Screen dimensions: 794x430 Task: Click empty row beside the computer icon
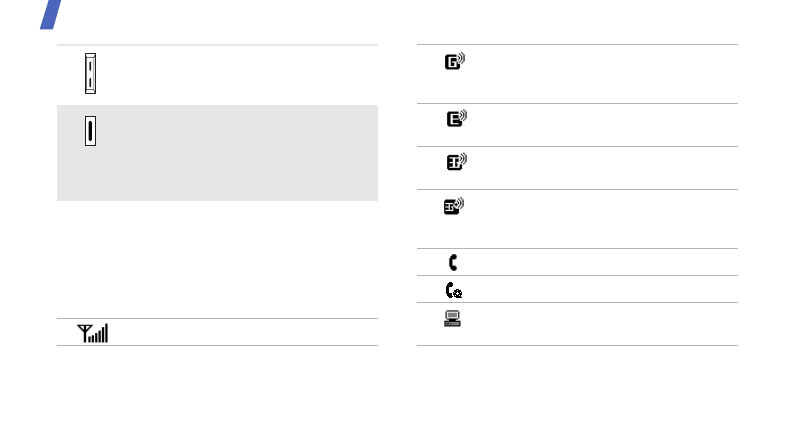pyautogui.click(x=600, y=324)
